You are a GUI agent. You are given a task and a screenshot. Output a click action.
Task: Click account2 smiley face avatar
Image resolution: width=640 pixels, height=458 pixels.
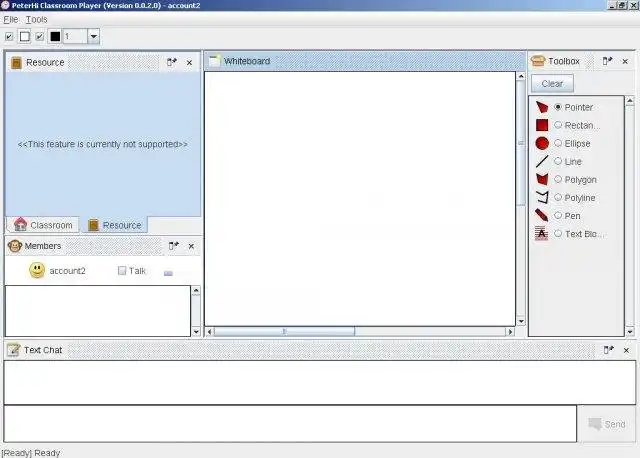(x=37, y=270)
